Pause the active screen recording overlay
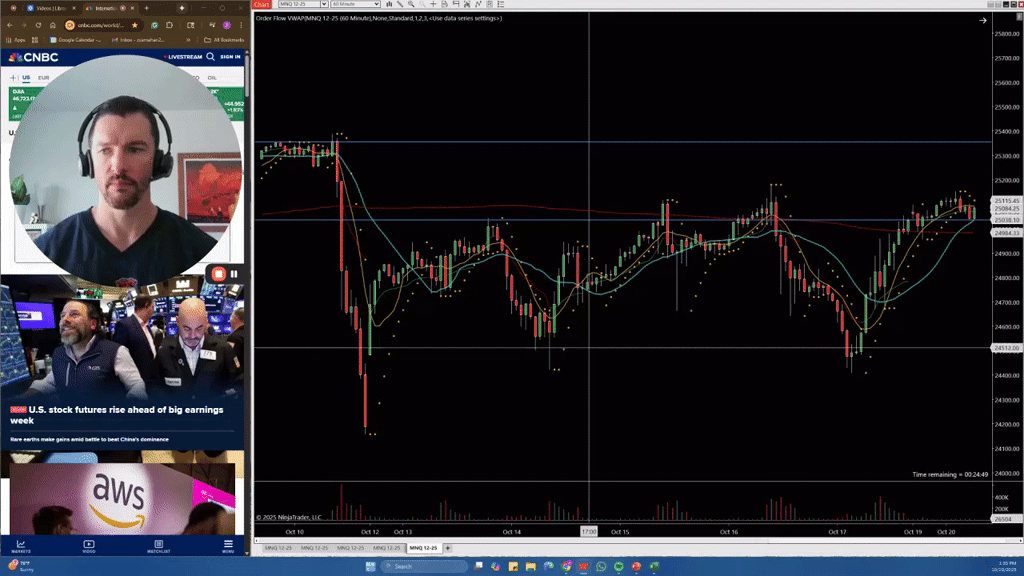The image size is (1024, 576). tap(234, 273)
